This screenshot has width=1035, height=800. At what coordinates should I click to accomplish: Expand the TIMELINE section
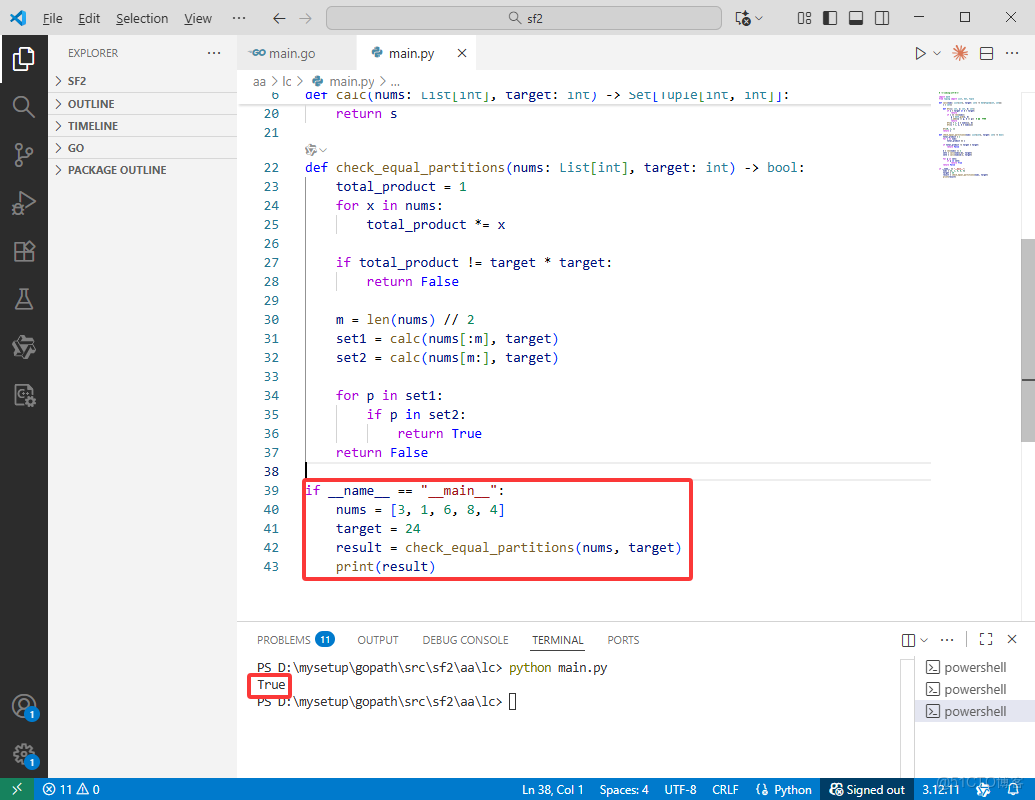(92, 126)
